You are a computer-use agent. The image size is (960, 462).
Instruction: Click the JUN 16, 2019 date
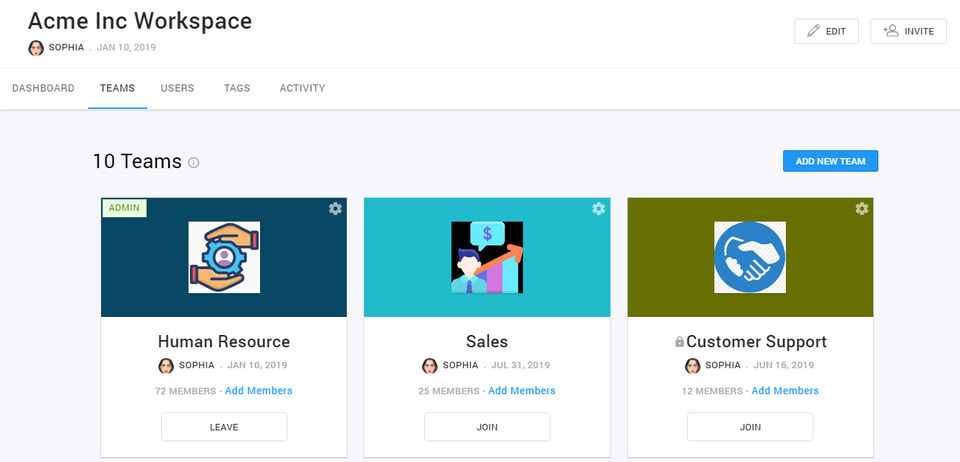point(784,365)
